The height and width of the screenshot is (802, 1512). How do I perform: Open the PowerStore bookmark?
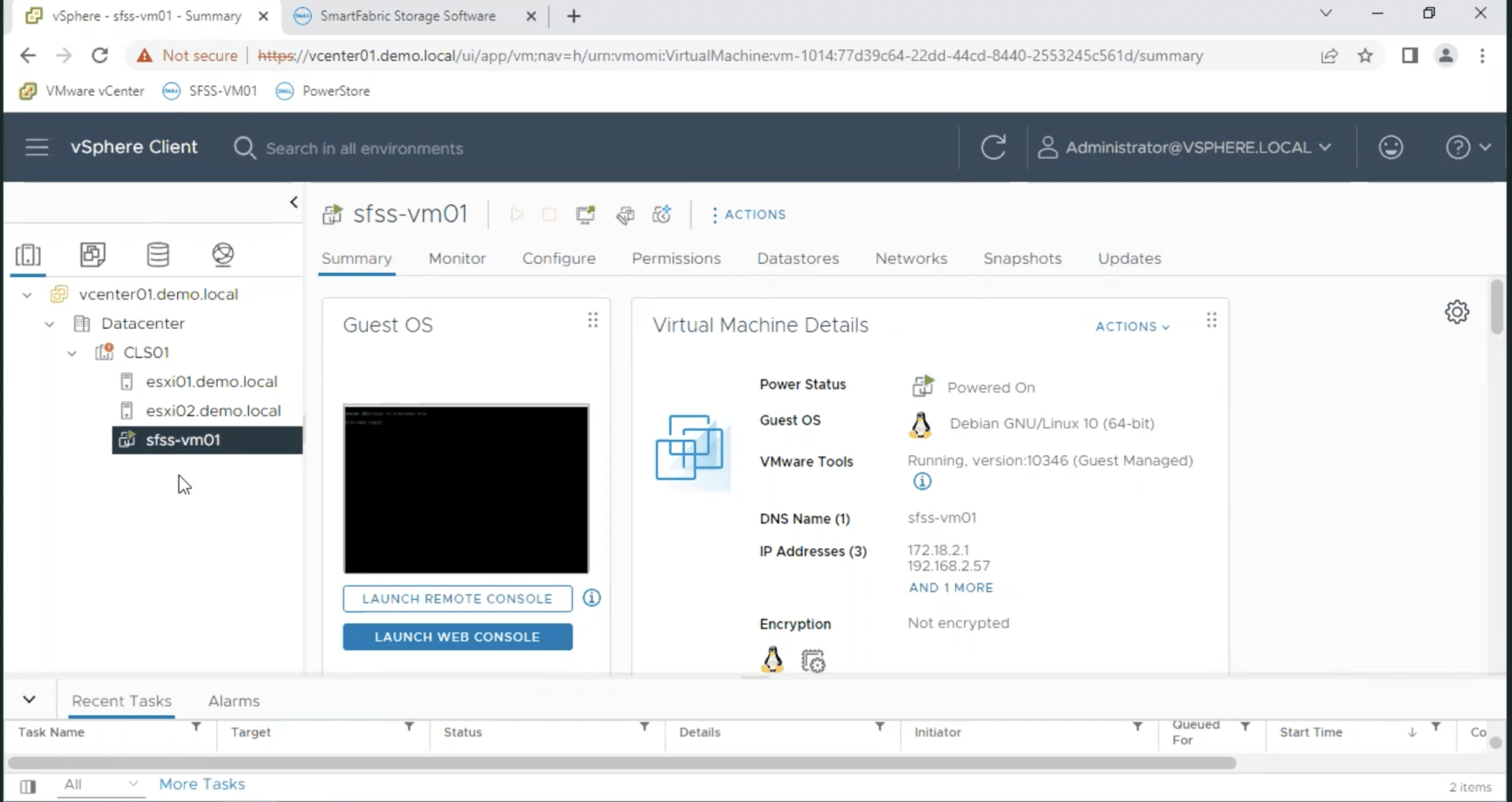coord(323,91)
